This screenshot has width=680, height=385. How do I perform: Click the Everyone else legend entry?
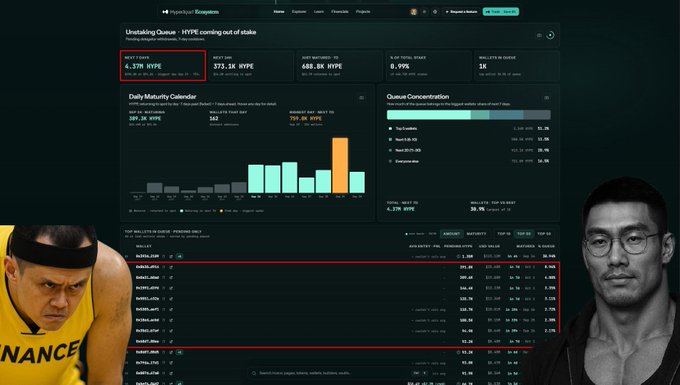click(x=407, y=161)
